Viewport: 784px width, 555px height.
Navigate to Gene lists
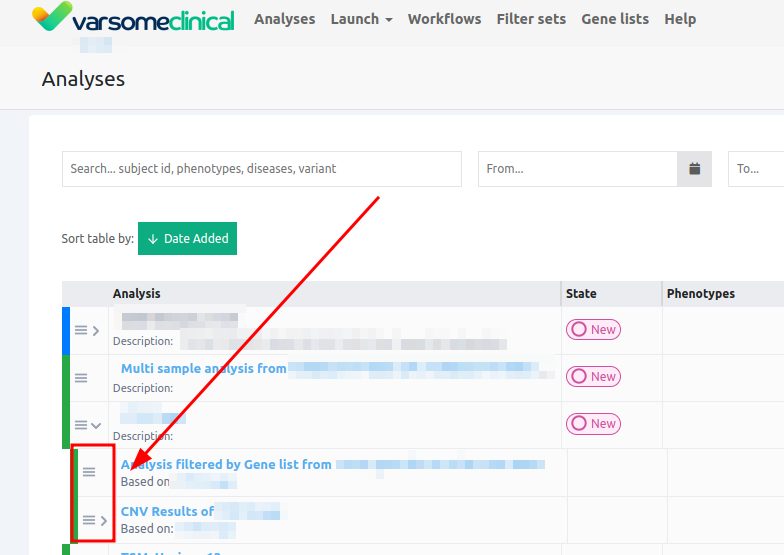614,19
